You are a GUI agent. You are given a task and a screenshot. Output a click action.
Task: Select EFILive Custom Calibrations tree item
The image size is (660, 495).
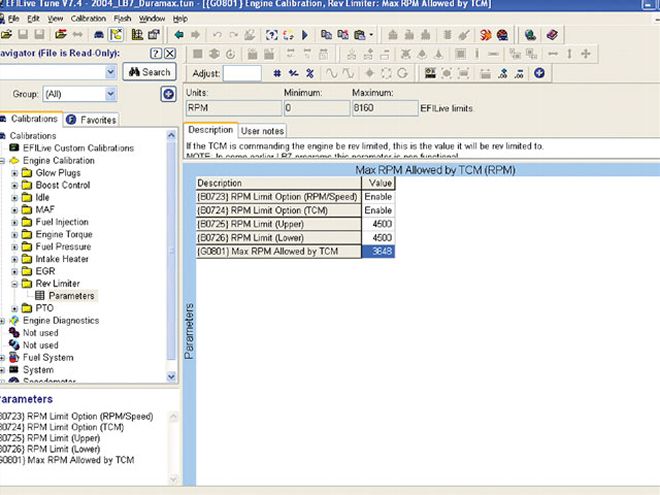pos(78,148)
